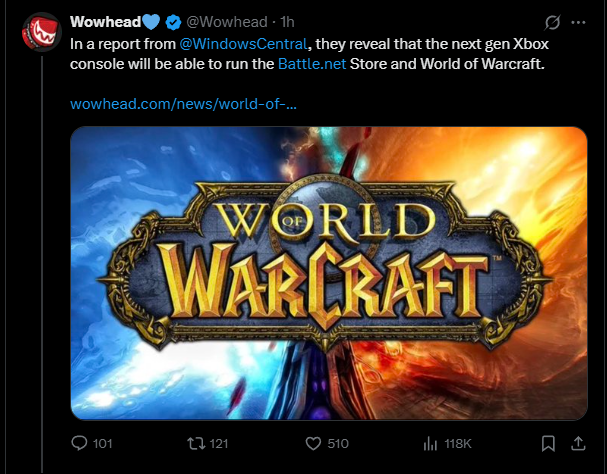Open the @WindowsCentral mention link
The image size is (607, 474).
point(243,44)
